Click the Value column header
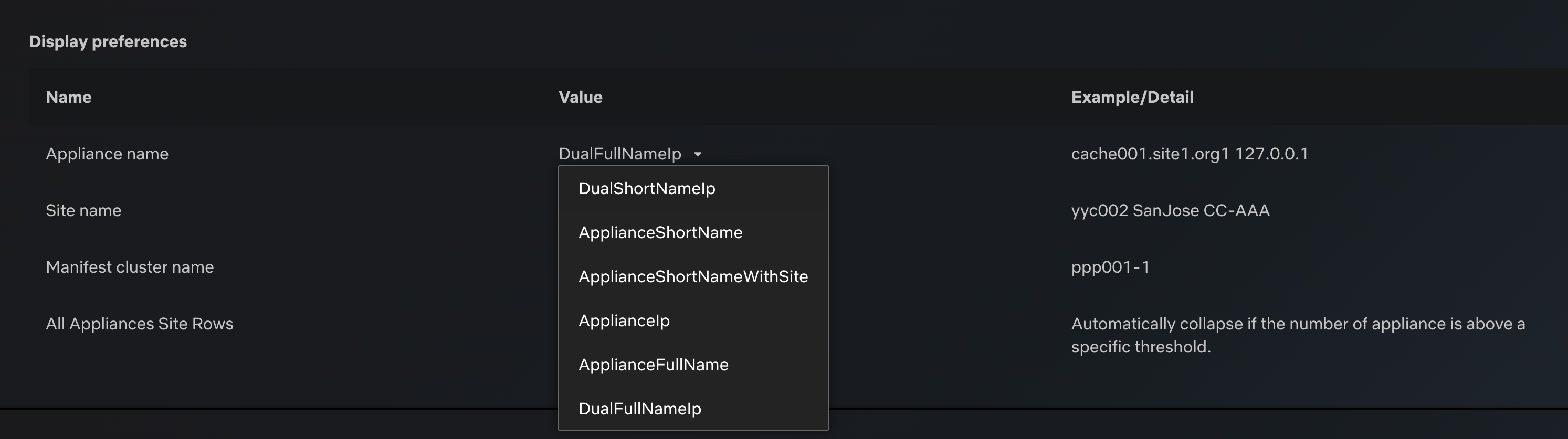Viewport: 1568px width, 439px height. pos(580,97)
